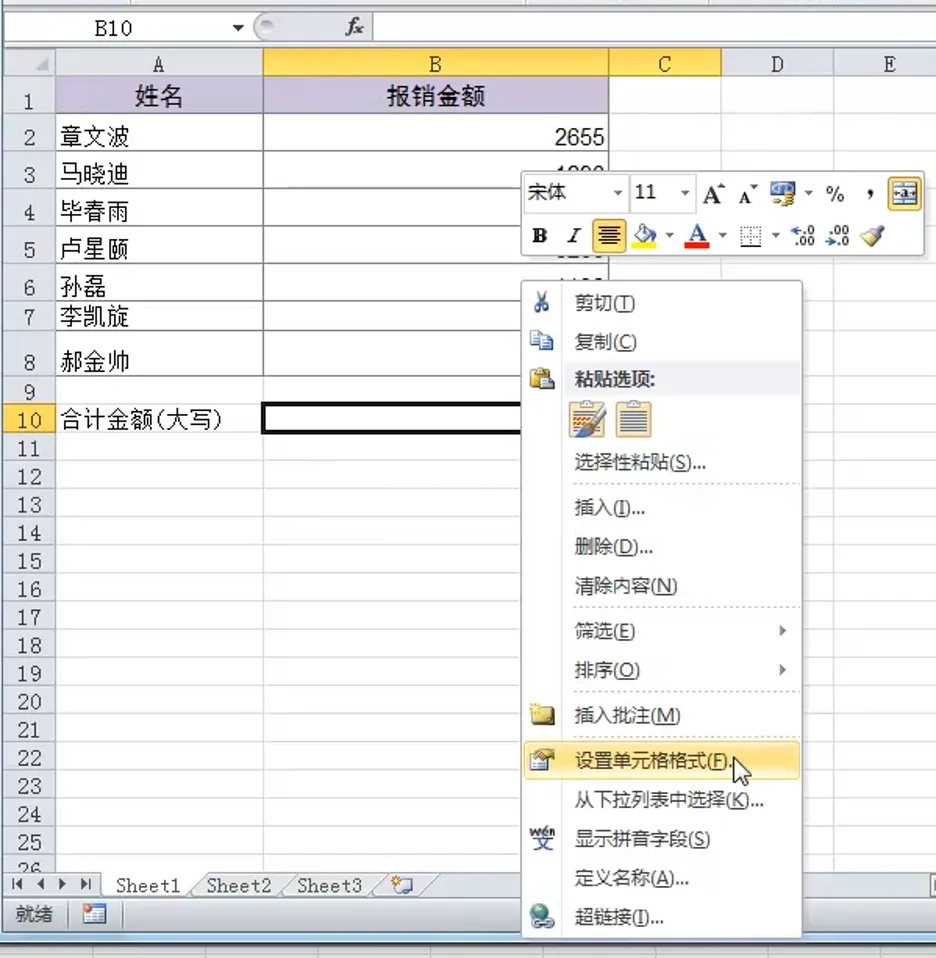Open fill color dropdown arrow
Image resolution: width=936 pixels, height=958 pixels.
pyautogui.click(x=670, y=235)
